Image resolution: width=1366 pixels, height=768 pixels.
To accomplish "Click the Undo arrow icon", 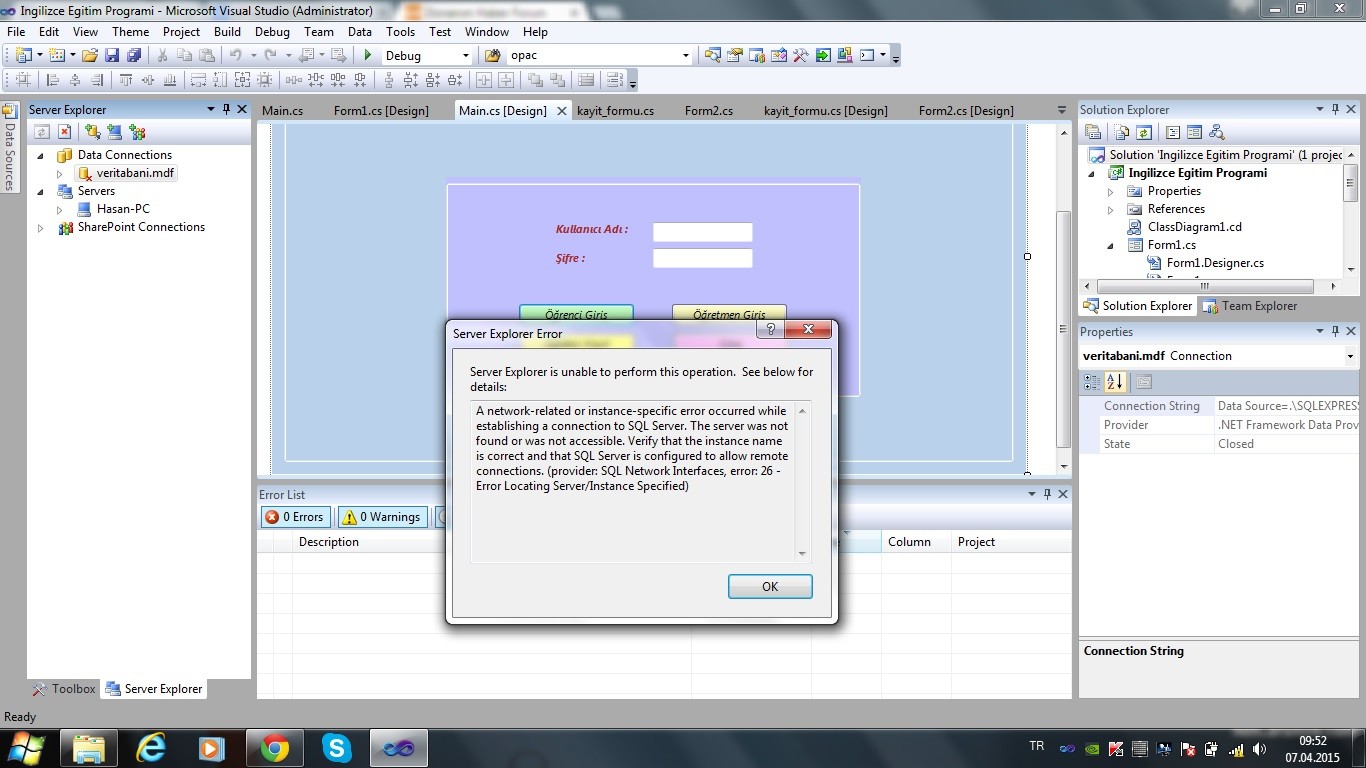I will (236, 55).
